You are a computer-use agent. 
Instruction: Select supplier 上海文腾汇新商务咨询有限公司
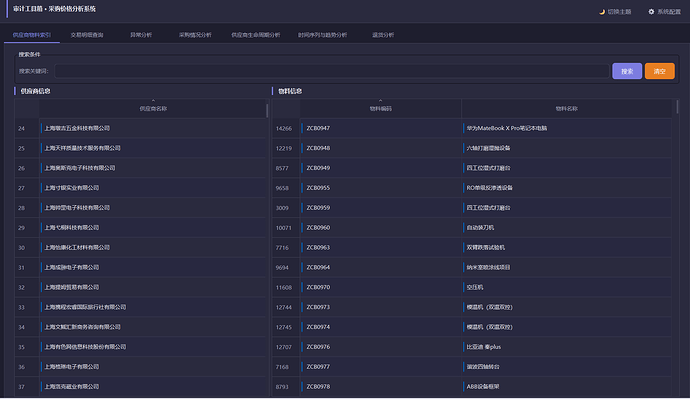pyautogui.click(x=82, y=327)
